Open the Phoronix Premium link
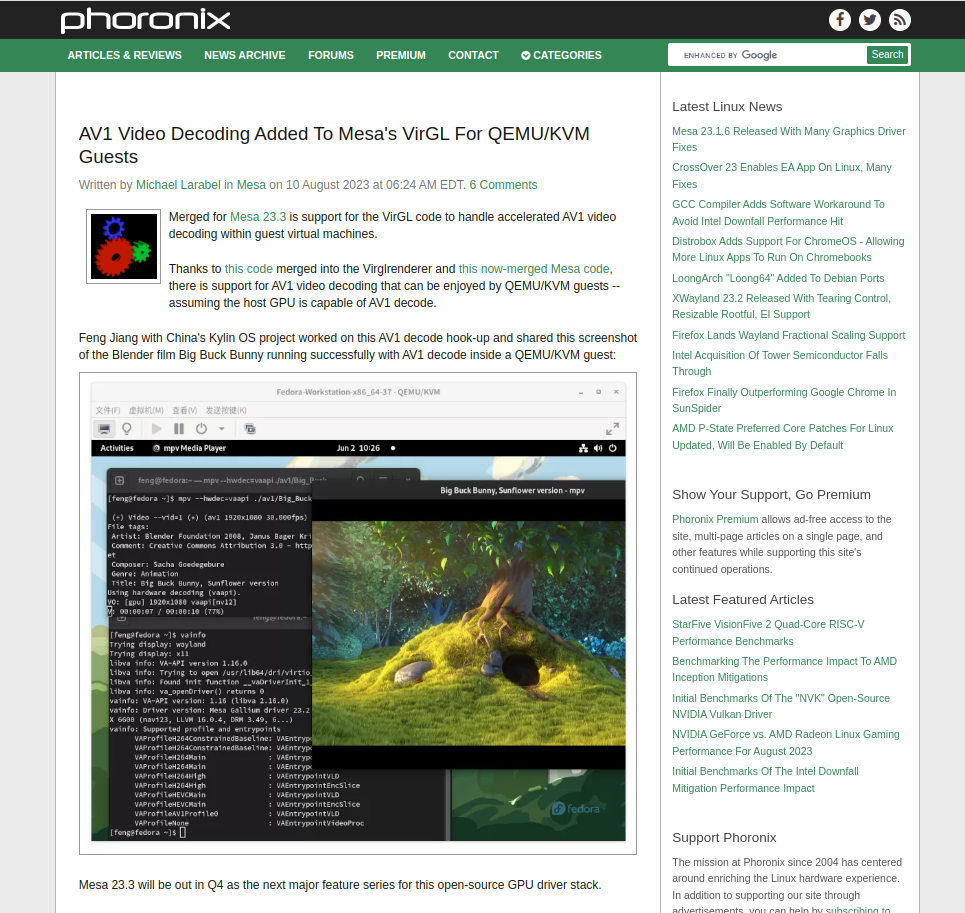The height and width of the screenshot is (913, 965). [x=715, y=519]
